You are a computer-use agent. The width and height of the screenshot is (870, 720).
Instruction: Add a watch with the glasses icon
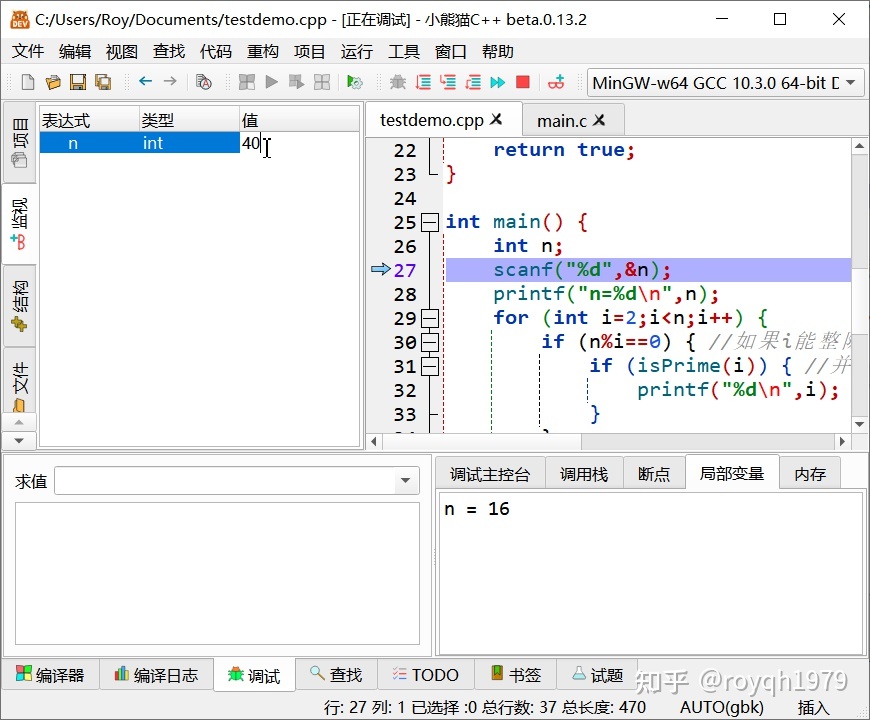coord(556,83)
